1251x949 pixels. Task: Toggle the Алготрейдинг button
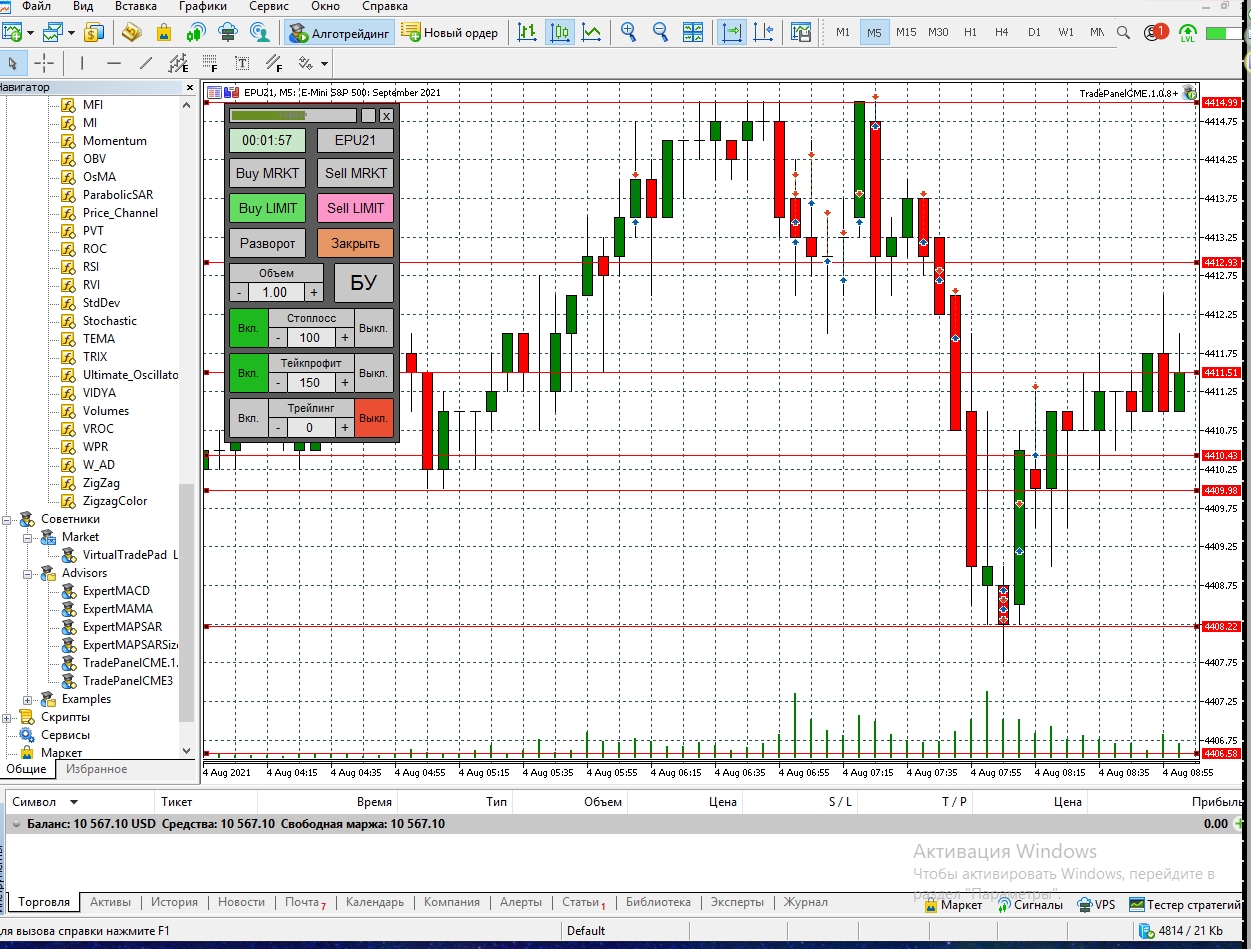[340, 32]
